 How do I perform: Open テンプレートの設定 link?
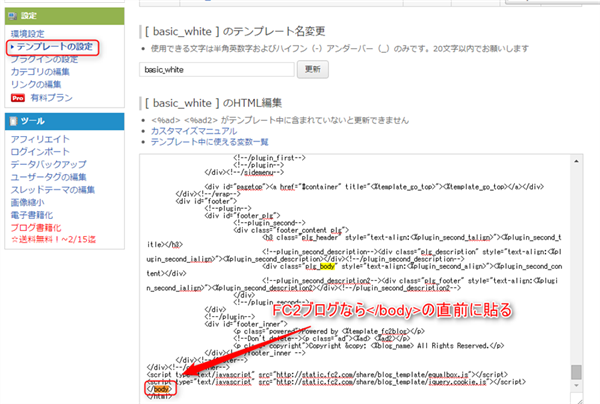pyautogui.click(x=54, y=47)
